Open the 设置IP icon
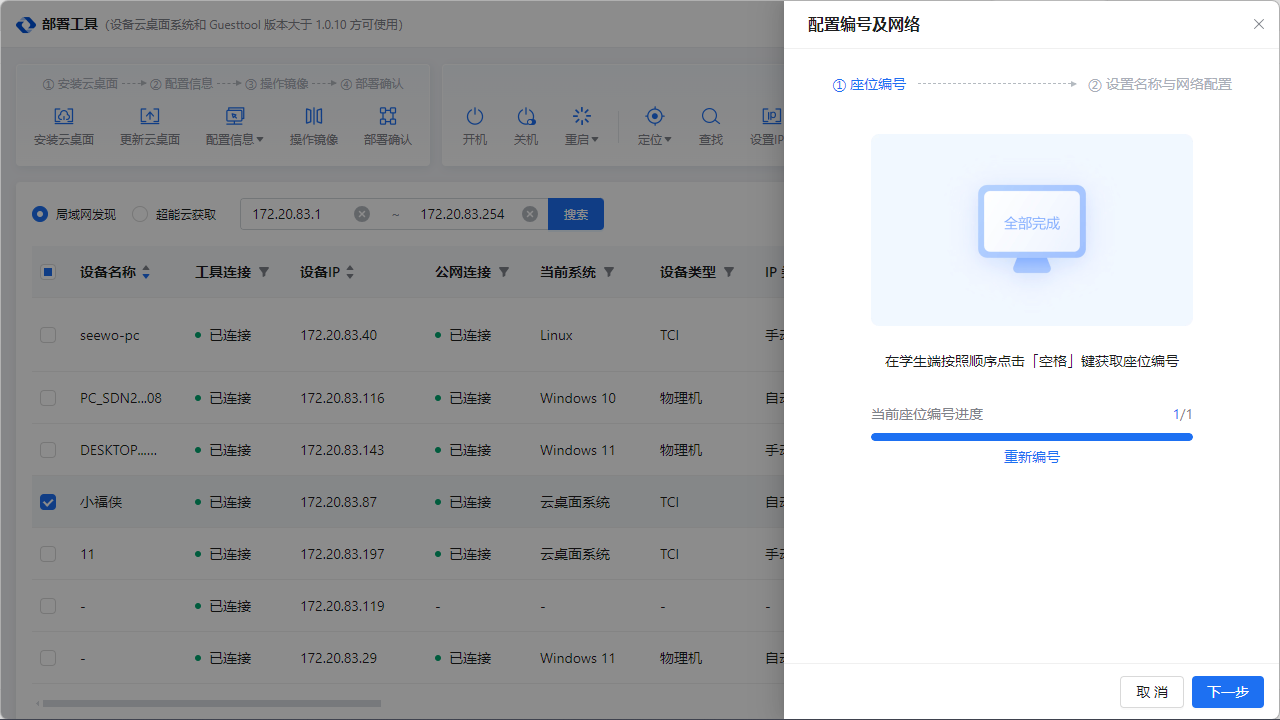 pos(771,116)
